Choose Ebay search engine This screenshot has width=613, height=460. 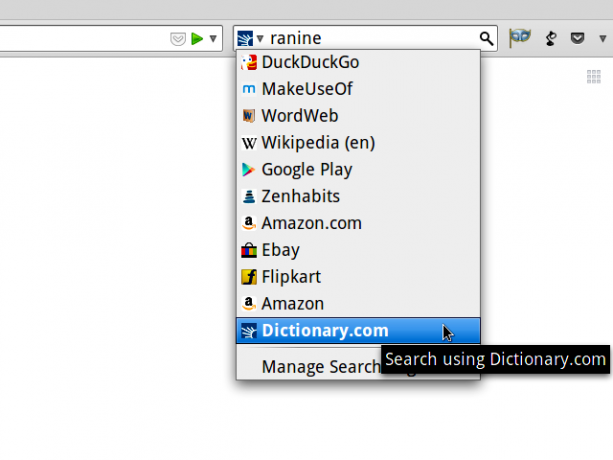coord(358,250)
